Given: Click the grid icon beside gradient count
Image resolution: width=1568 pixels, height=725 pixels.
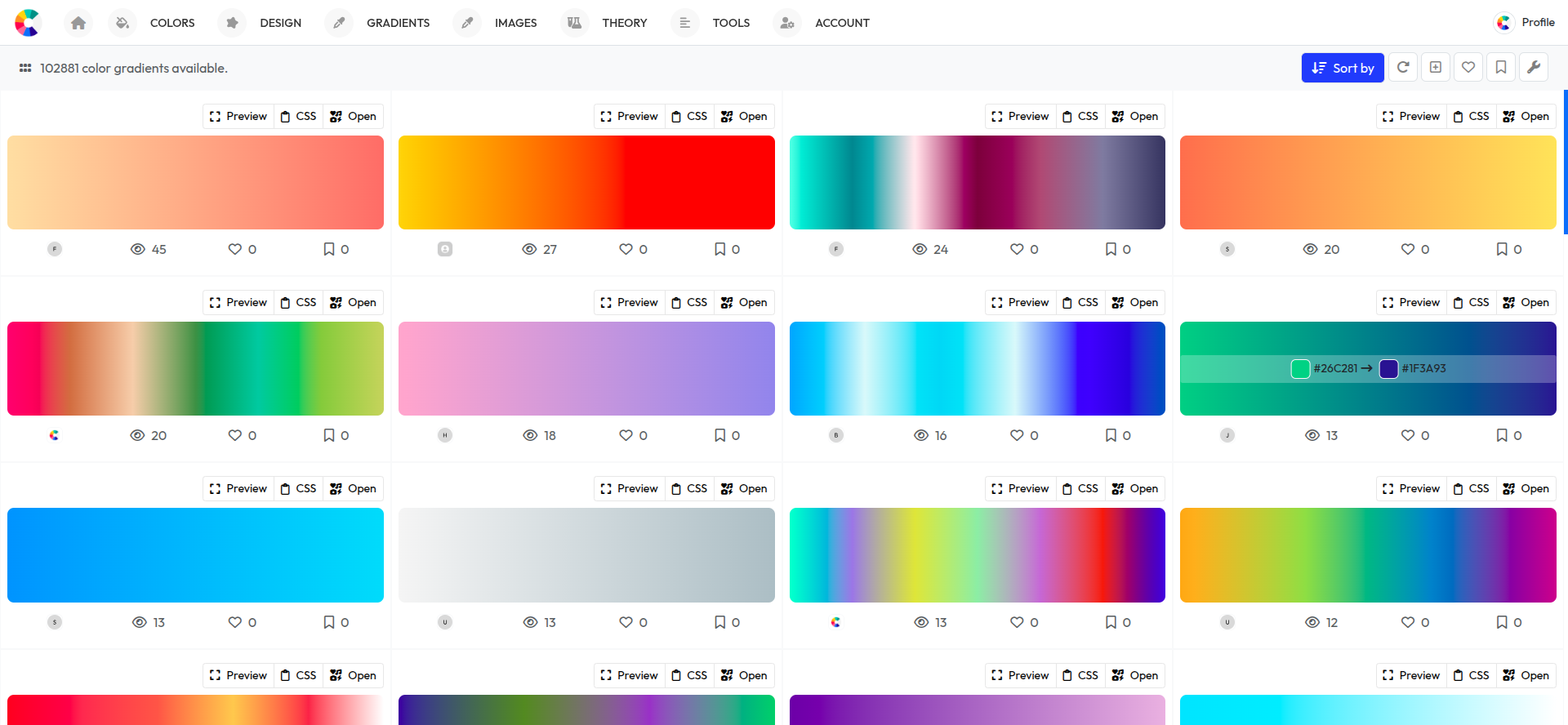Looking at the screenshot, I should click(x=25, y=69).
